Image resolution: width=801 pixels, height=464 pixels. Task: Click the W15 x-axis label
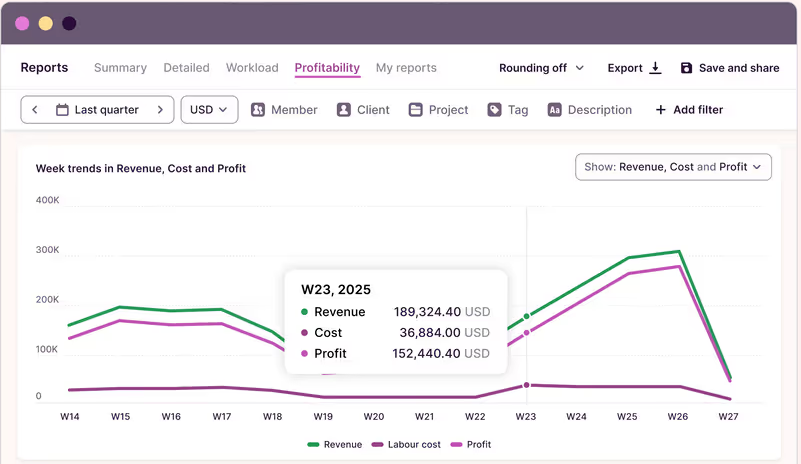click(121, 416)
